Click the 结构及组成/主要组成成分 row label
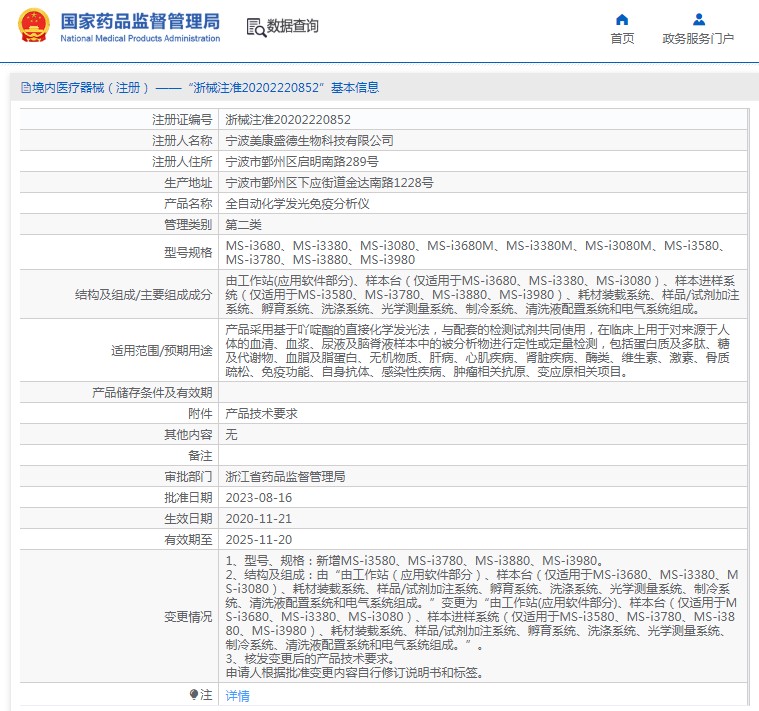This screenshot has height=711, width=759. tap(143, 294)
